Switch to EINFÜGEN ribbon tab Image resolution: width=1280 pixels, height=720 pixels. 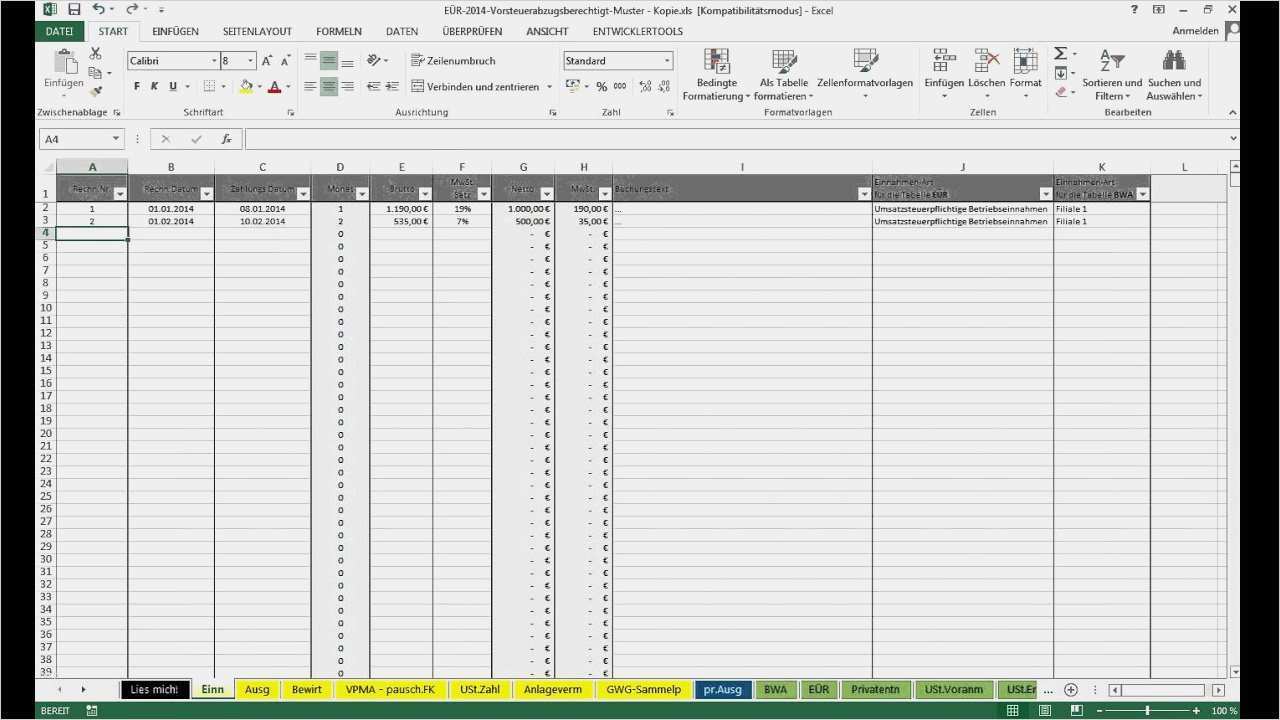click(x=175, y=31)
